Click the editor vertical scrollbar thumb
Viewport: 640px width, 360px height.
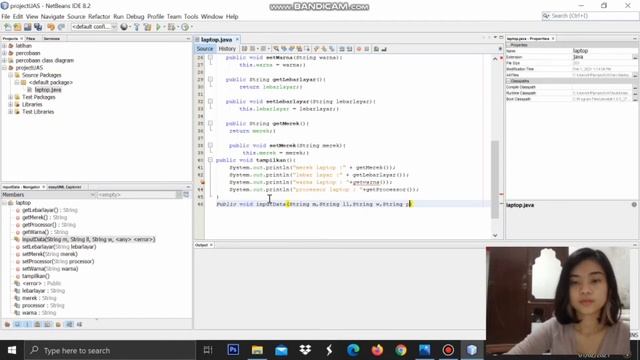495,180
